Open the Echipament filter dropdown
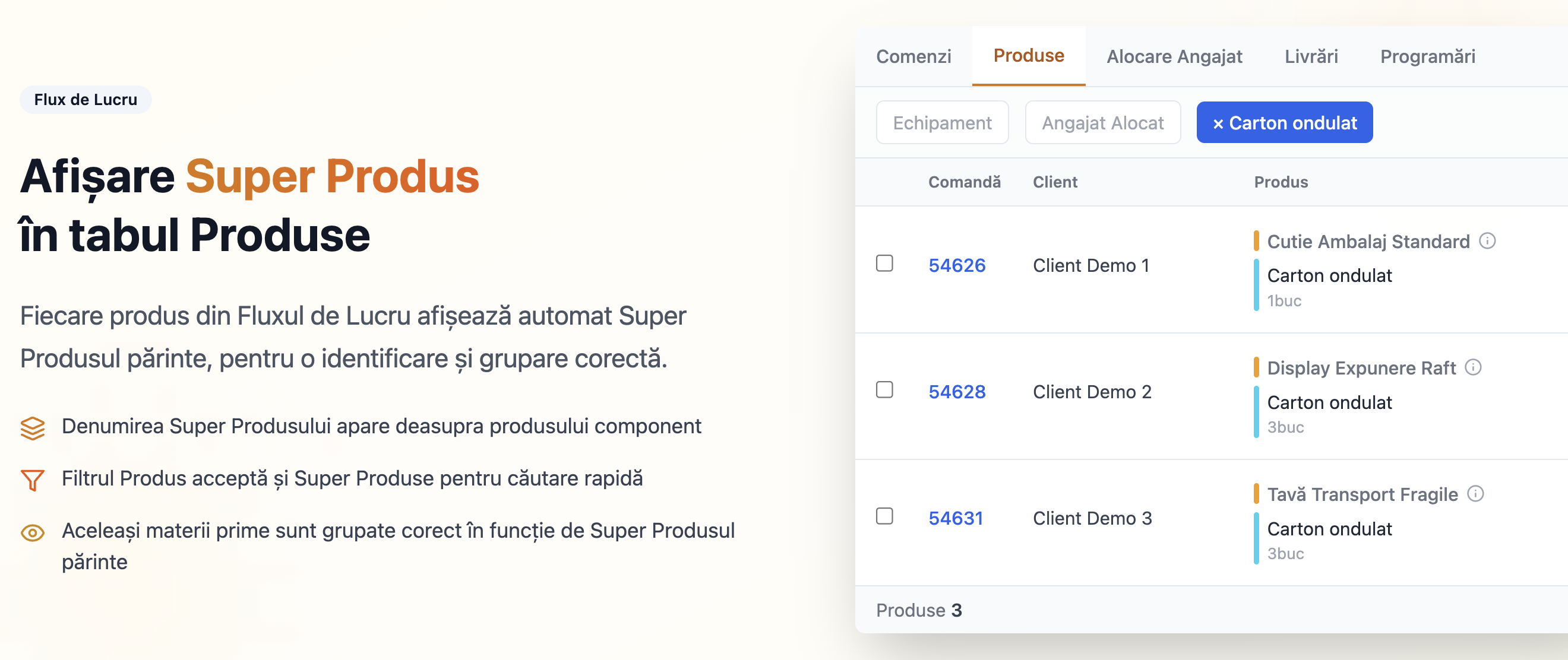Viewport: 1568px width, 660px height. pyautogui.click(x=942, y=123)
